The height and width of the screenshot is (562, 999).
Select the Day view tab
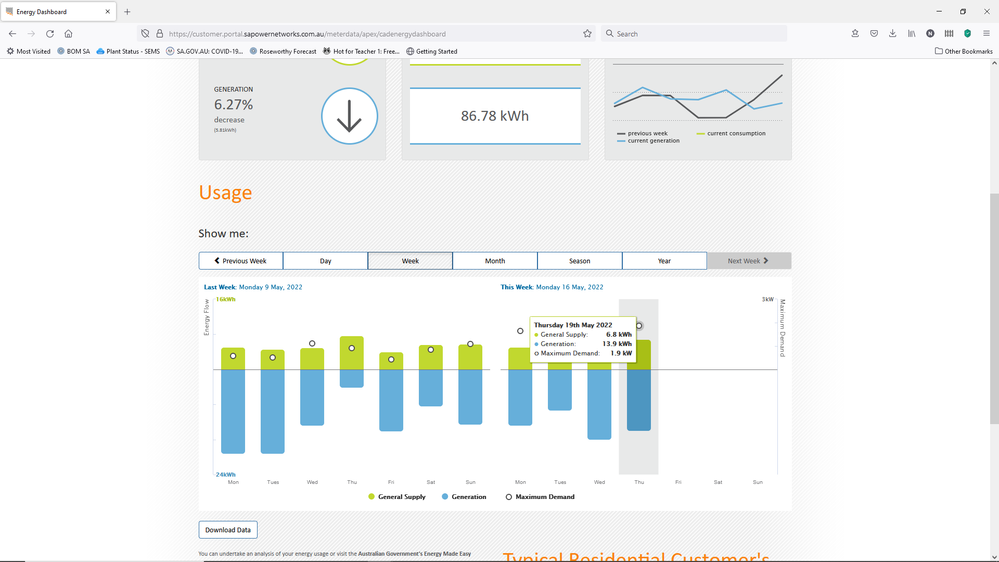point(325,261)
